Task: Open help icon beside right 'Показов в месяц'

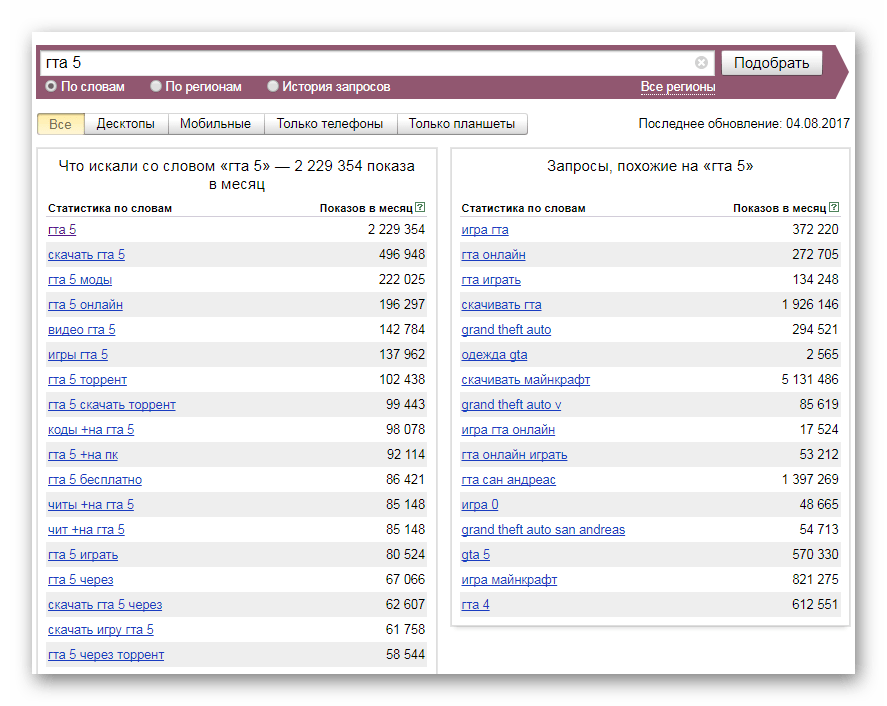Action: coord(834,207)
